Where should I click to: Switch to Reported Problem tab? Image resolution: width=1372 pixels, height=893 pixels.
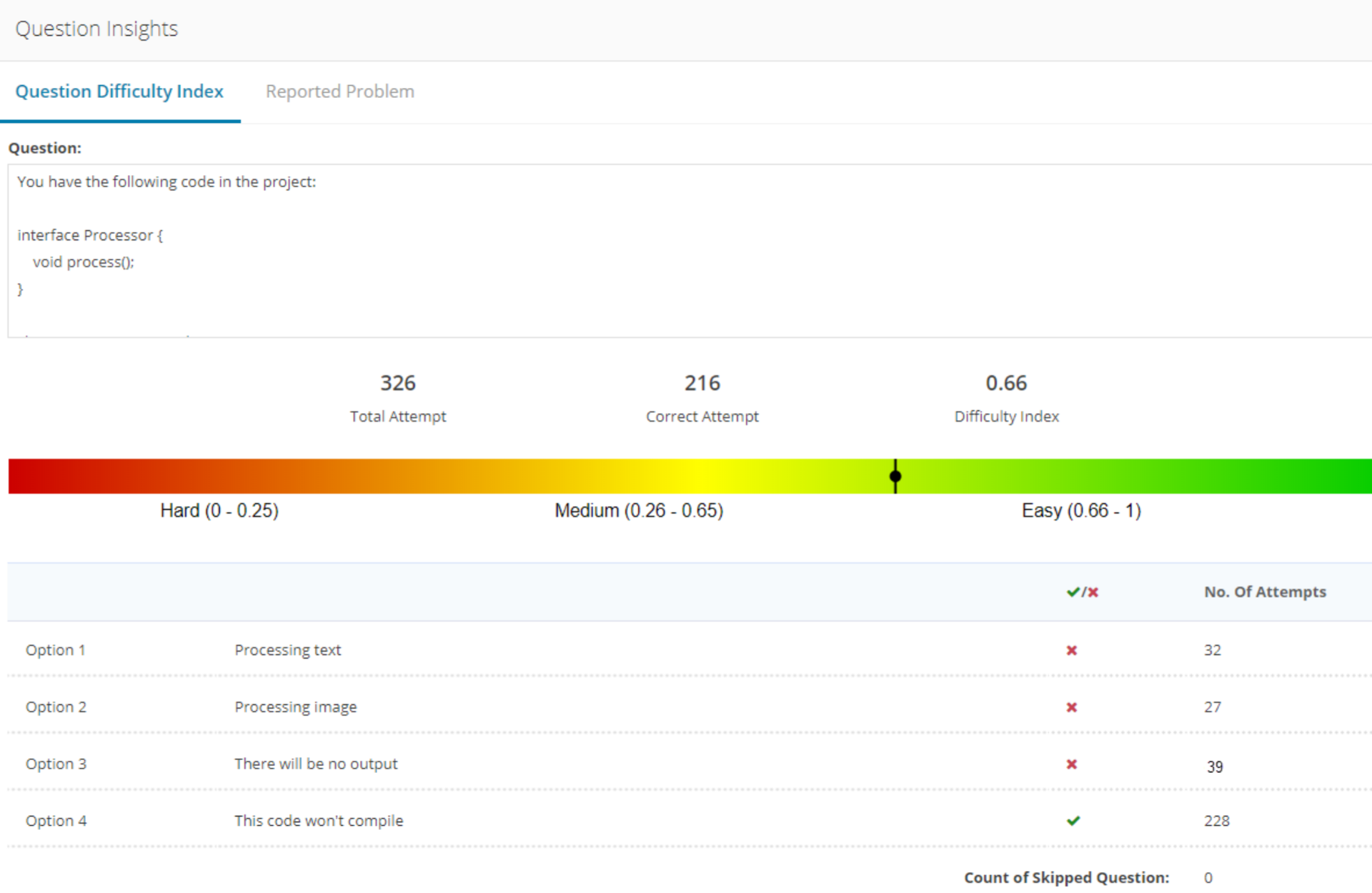(339, 91)
